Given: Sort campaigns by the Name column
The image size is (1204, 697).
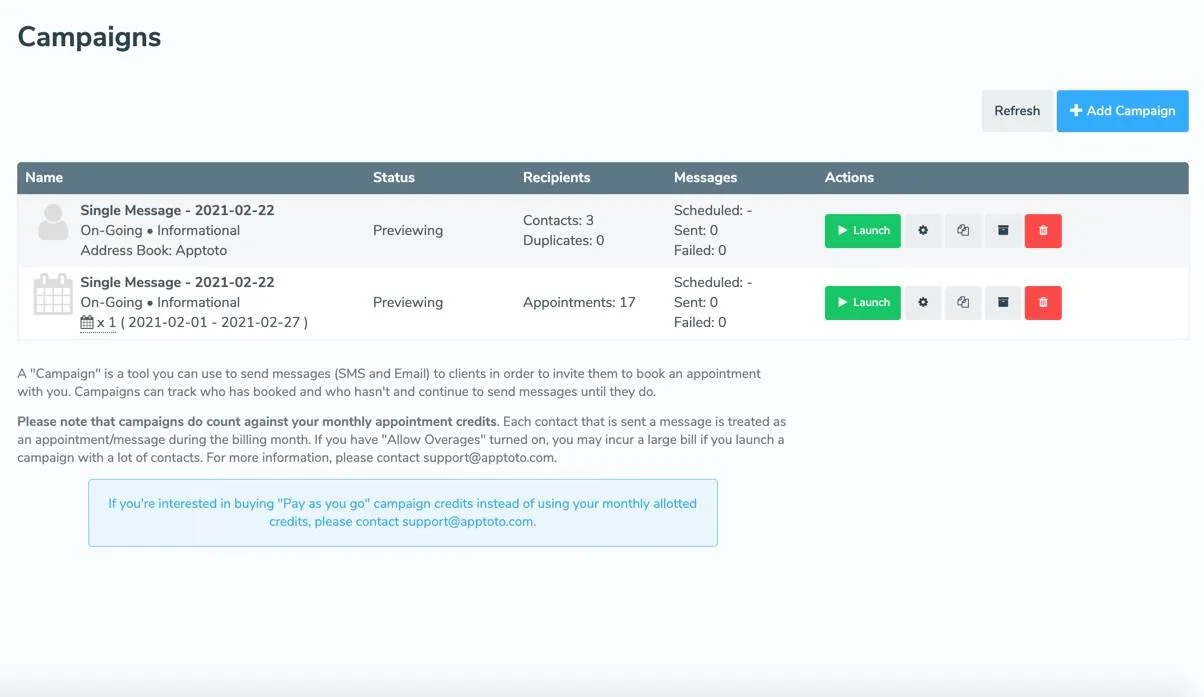Looking at the screenshot, I should [44, 177].
